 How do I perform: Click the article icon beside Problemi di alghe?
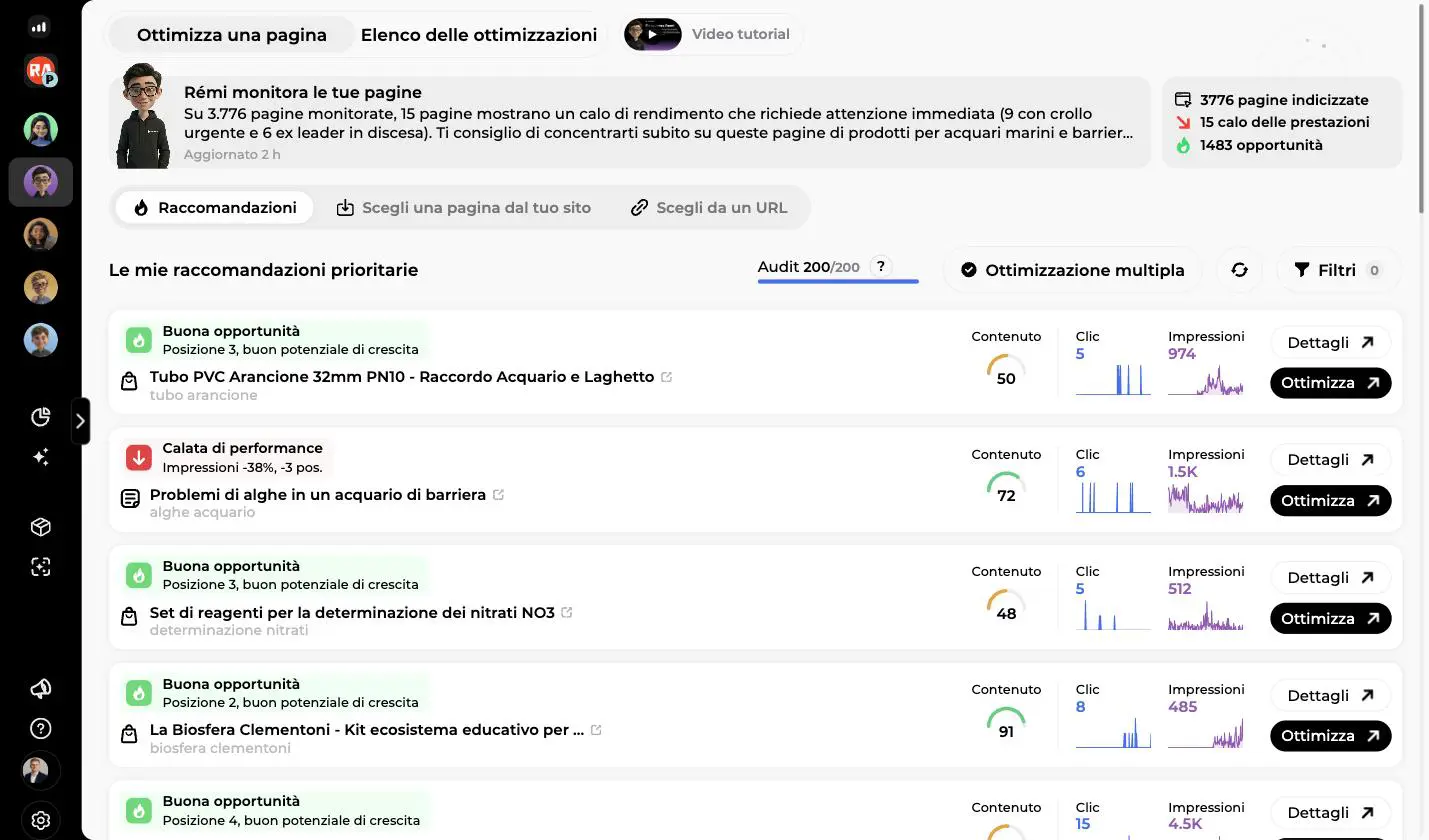point(129,498)
